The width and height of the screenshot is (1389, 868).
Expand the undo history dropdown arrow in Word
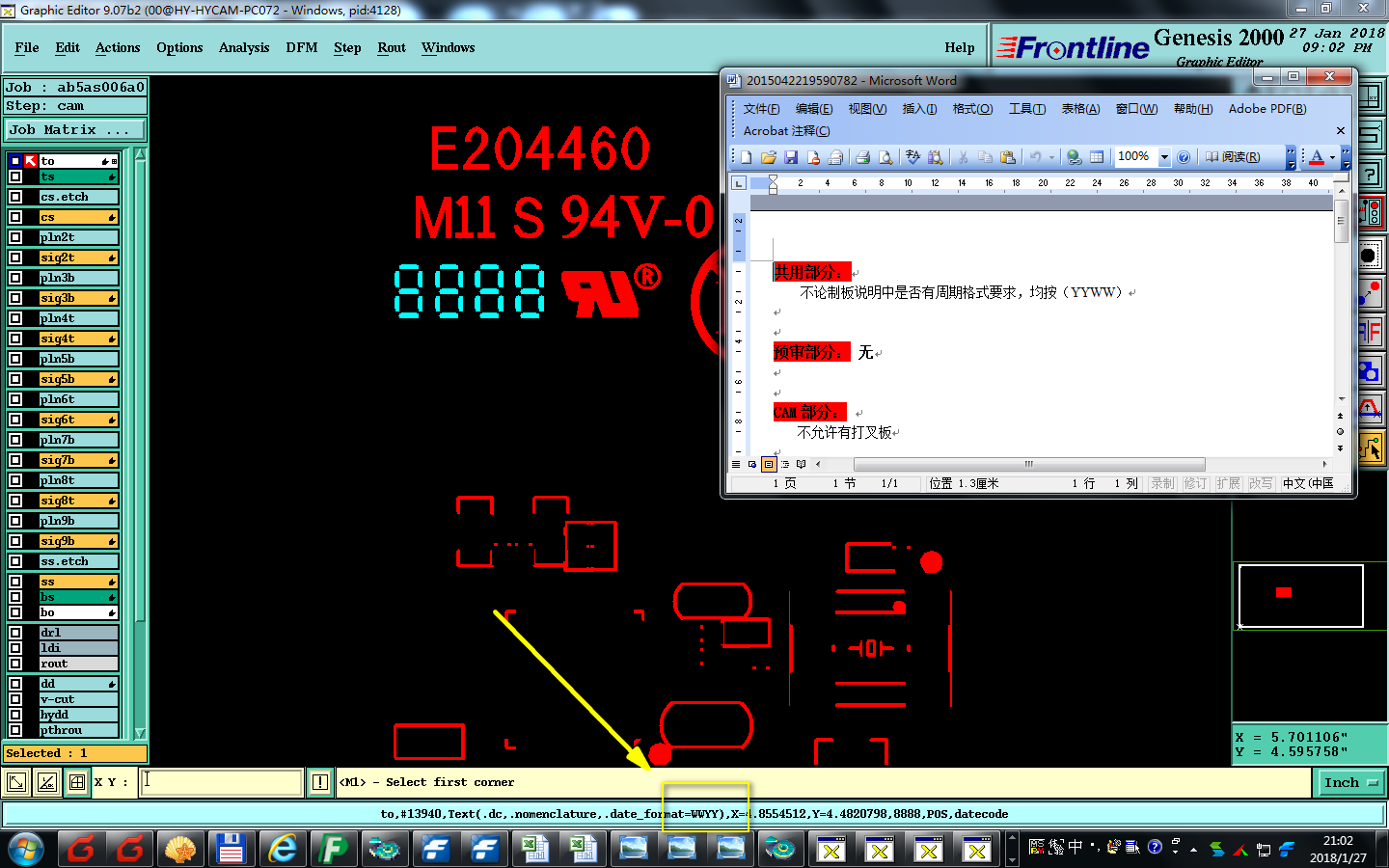(1050, 157)
